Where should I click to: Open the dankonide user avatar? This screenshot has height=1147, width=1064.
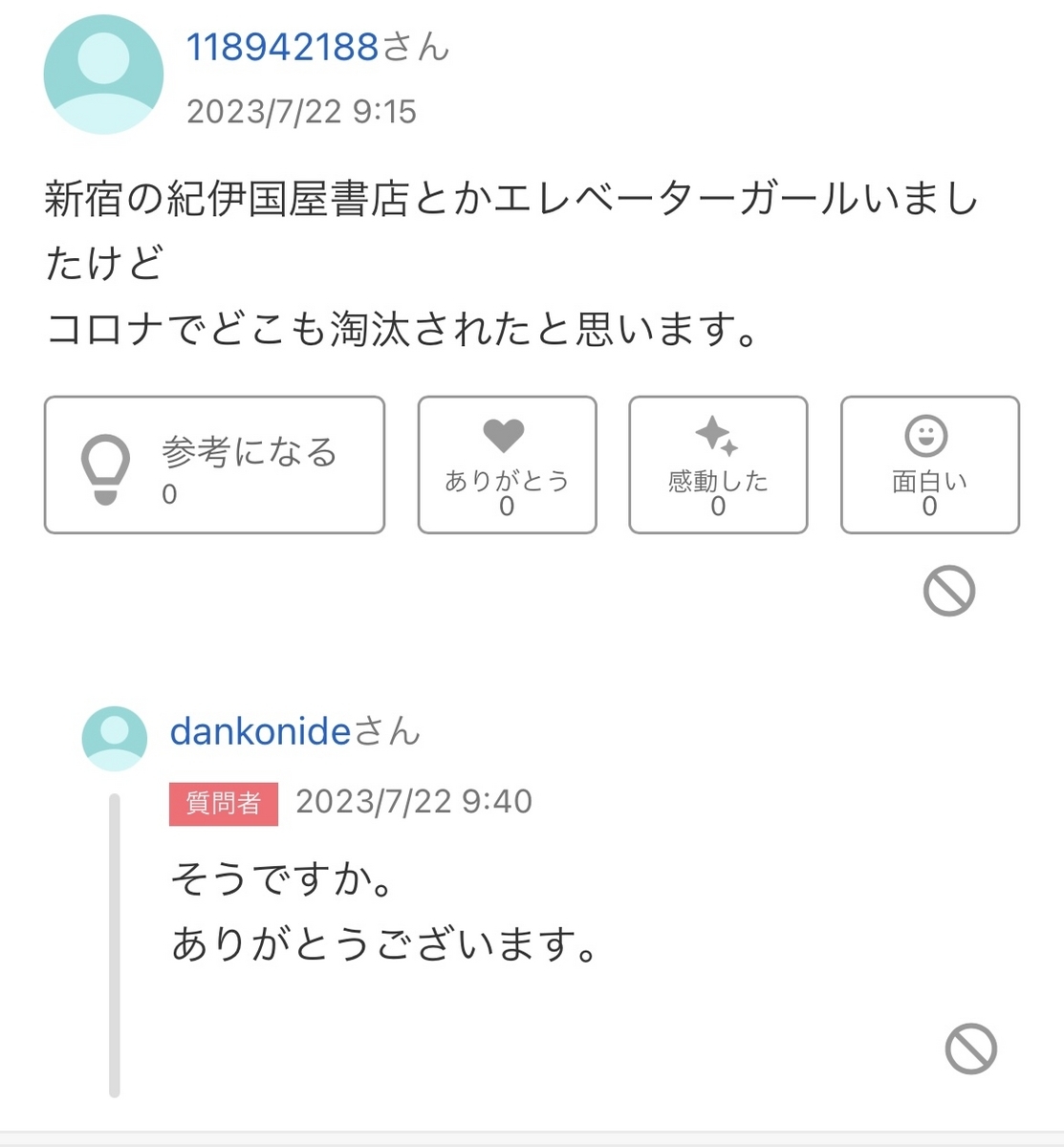(x=115, y=739)
